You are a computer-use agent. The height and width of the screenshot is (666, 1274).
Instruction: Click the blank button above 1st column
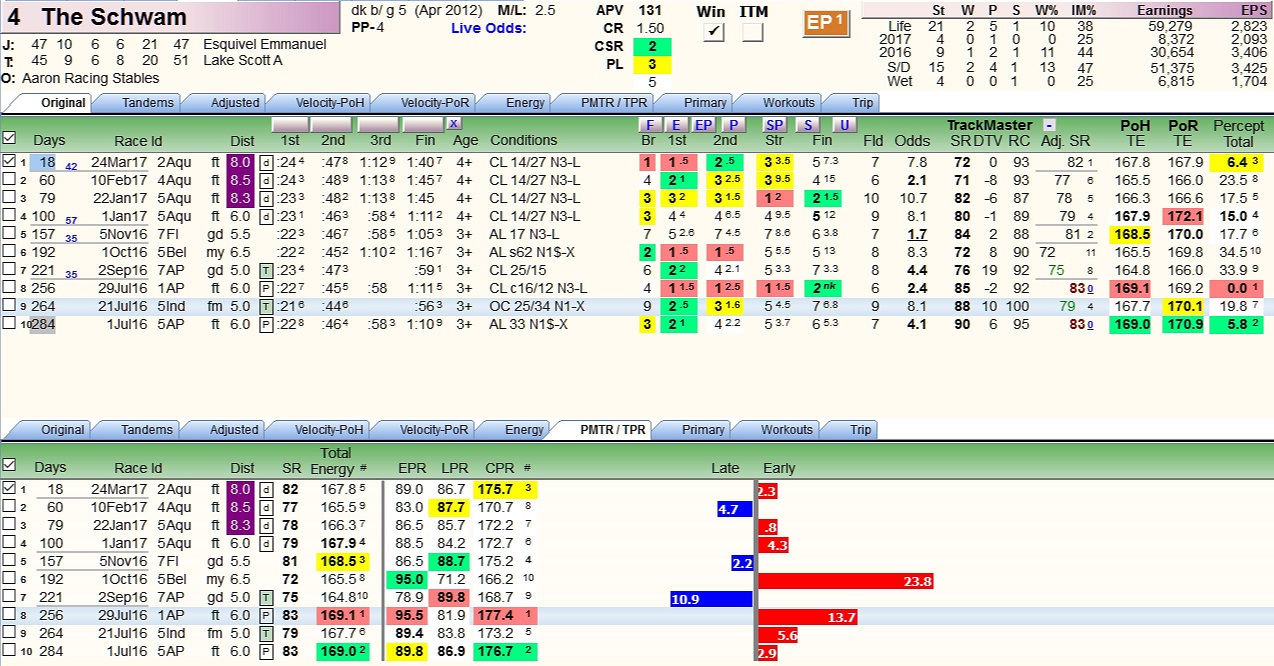point(289,124)
